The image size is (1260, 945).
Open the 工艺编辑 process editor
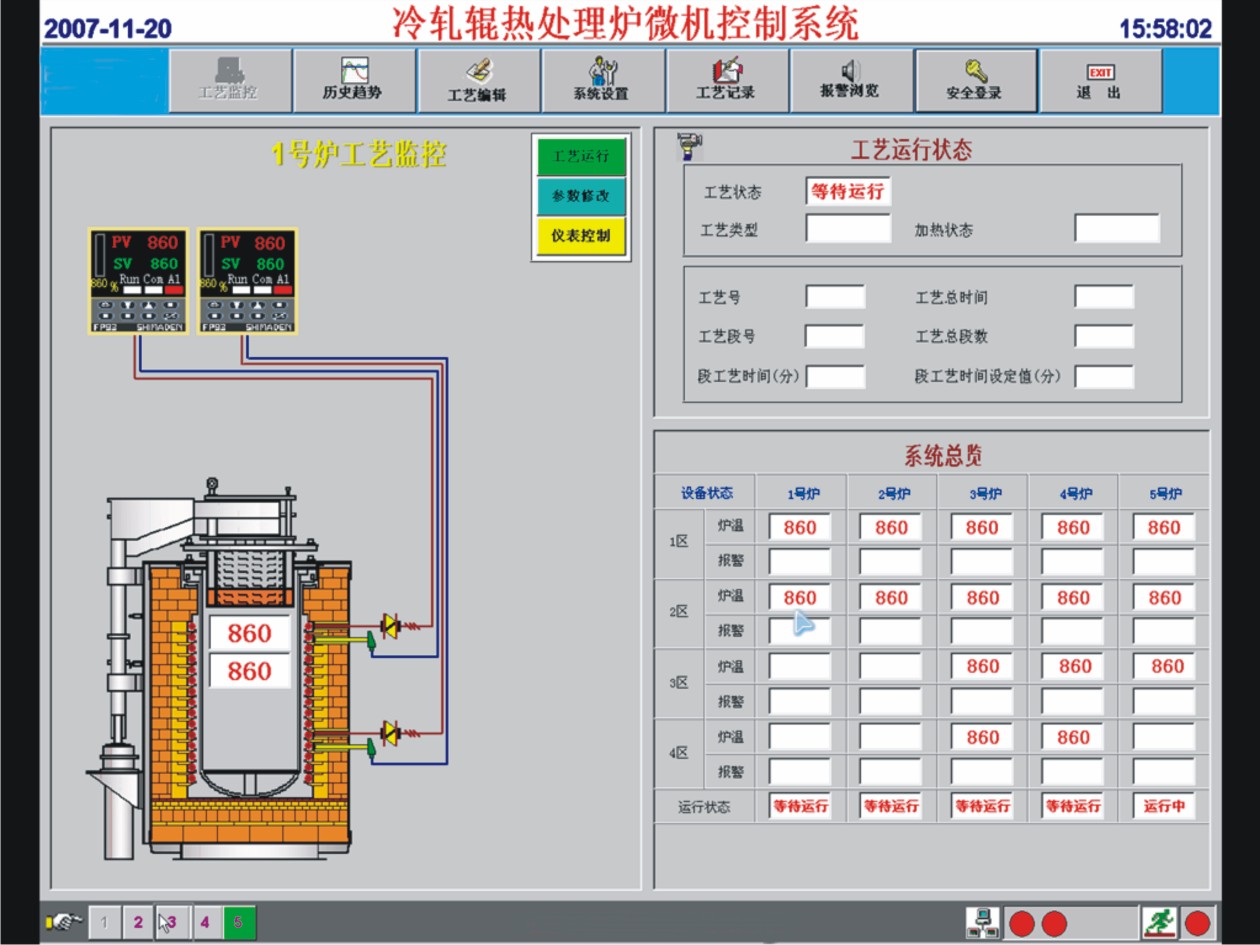(478, 81)
